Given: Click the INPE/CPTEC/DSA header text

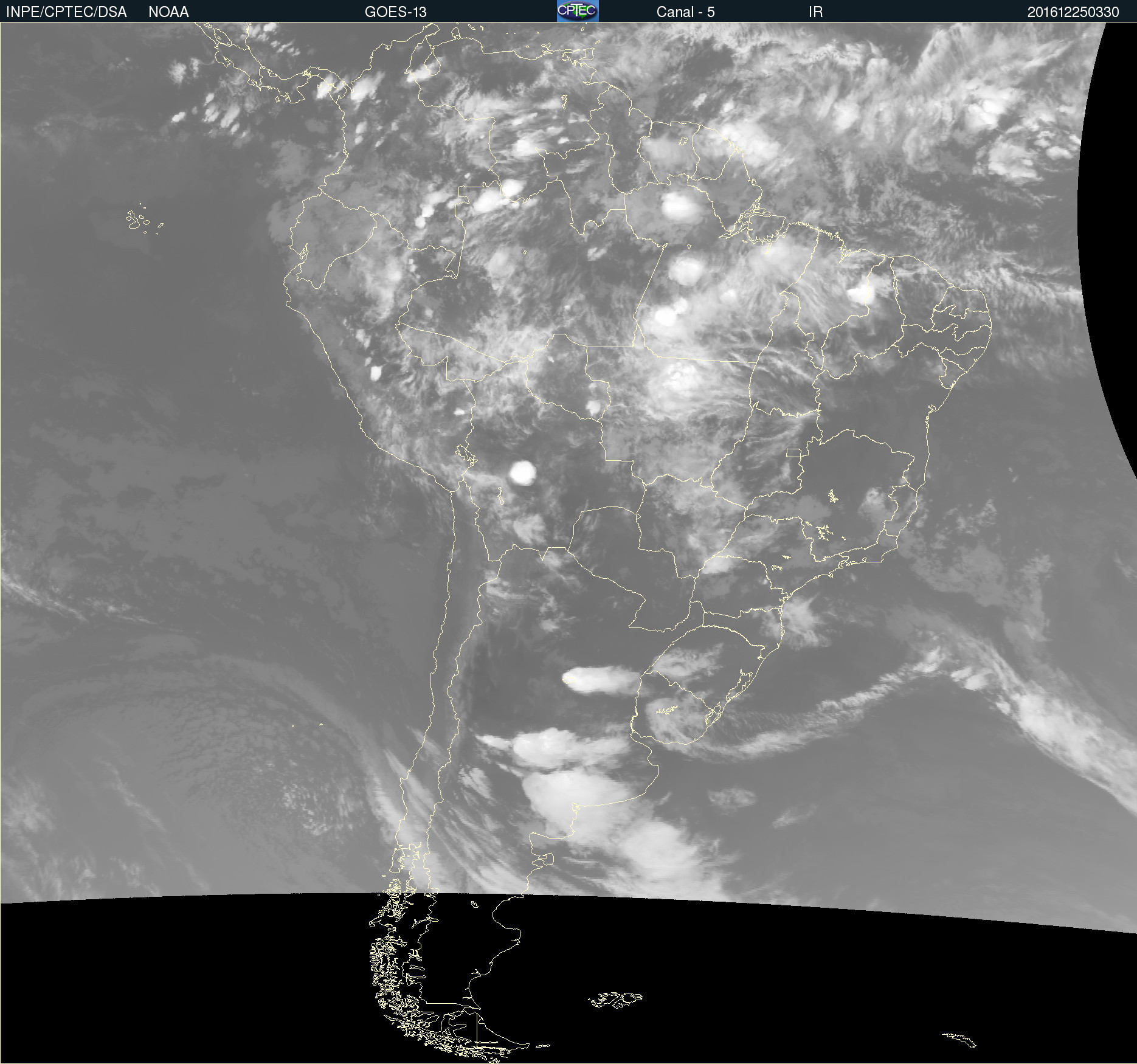Looking at the screenshot, I should pos(66,12).
